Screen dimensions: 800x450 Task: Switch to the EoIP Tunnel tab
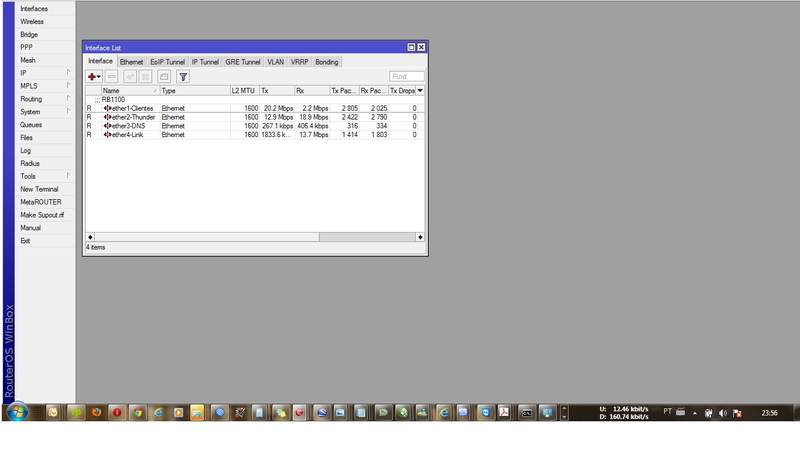pyautogui.click(x=167, y=62)
